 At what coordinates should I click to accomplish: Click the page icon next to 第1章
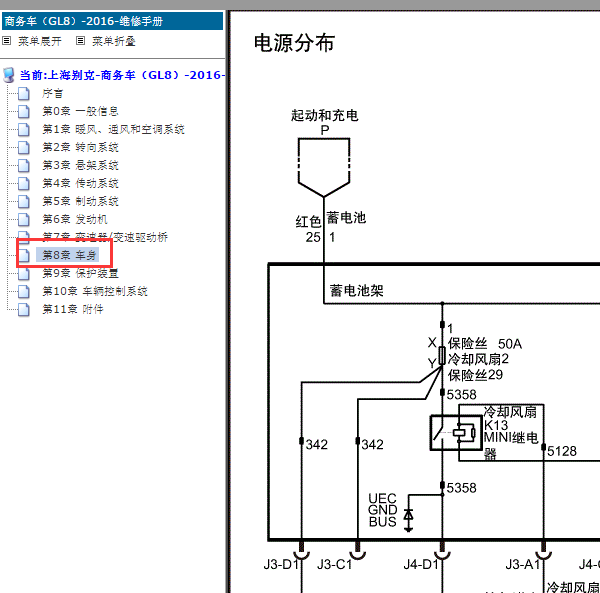(24, 129)
